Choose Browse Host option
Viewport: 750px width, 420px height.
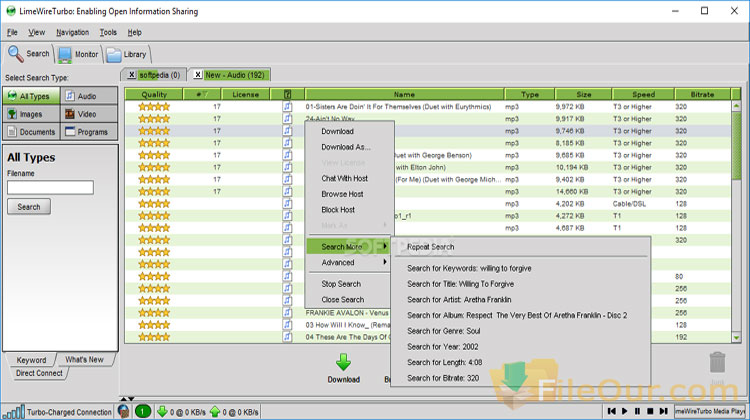[342, 194]
